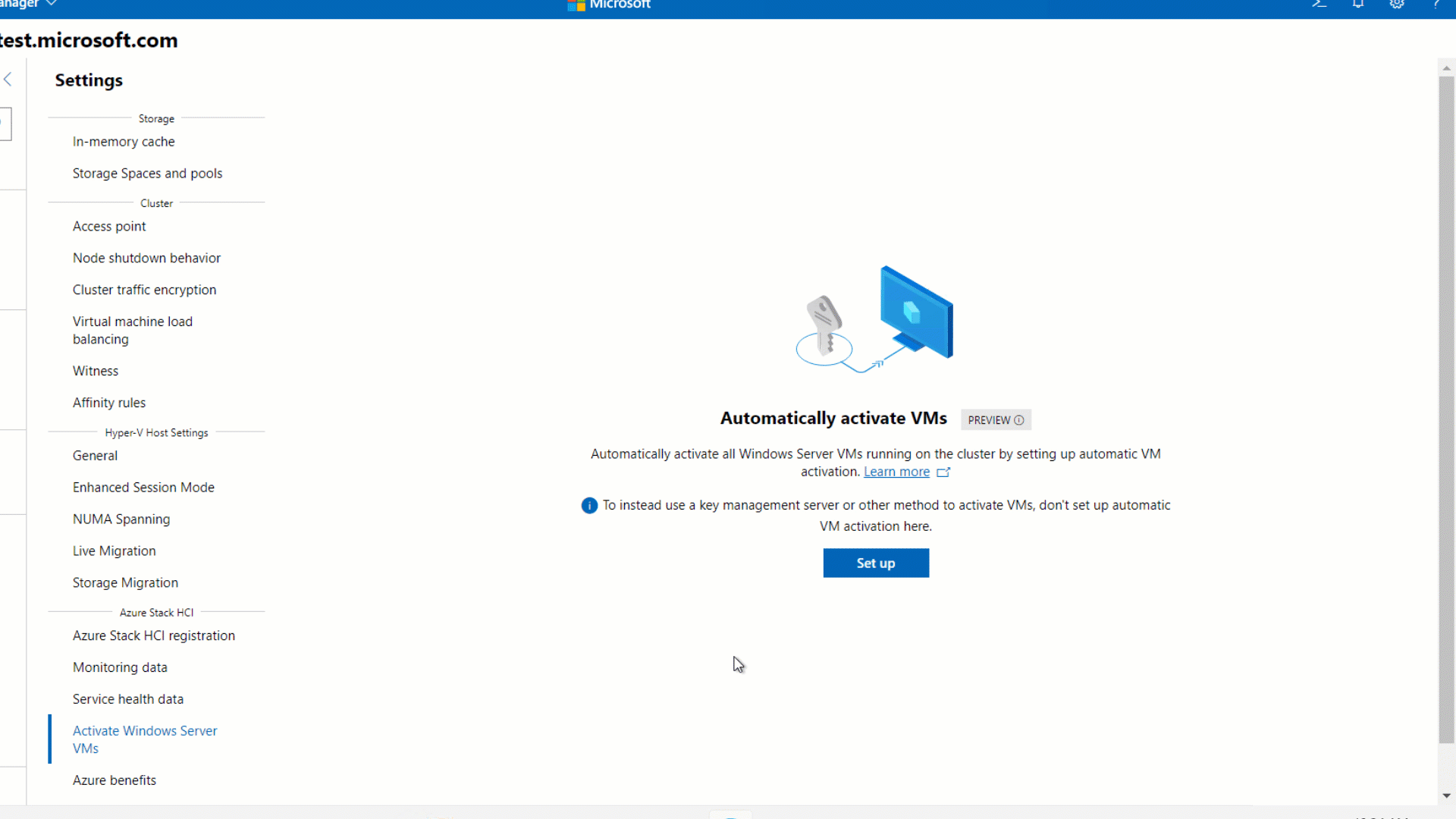
Task: Select Azure Stack HCI registration
Action: [153, 635]
